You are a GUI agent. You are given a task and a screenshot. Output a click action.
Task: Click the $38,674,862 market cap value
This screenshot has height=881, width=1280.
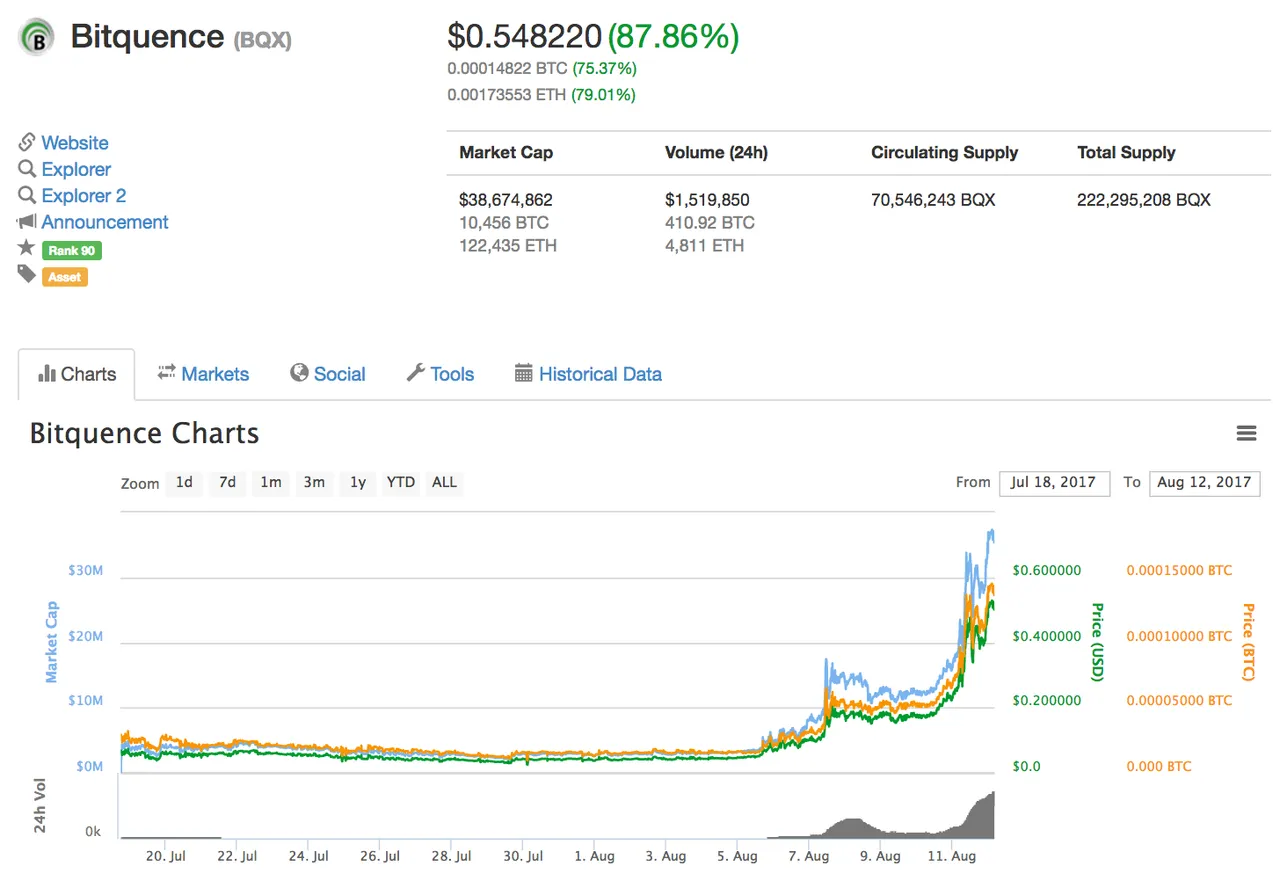pos(506,200)
